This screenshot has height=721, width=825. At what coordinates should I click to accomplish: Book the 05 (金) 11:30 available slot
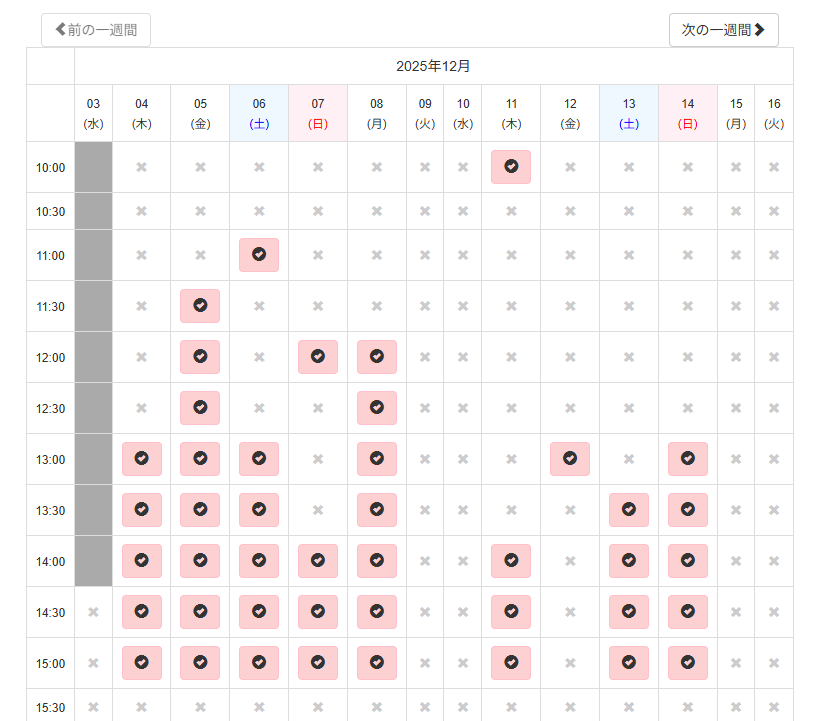(x=200, y=306)
